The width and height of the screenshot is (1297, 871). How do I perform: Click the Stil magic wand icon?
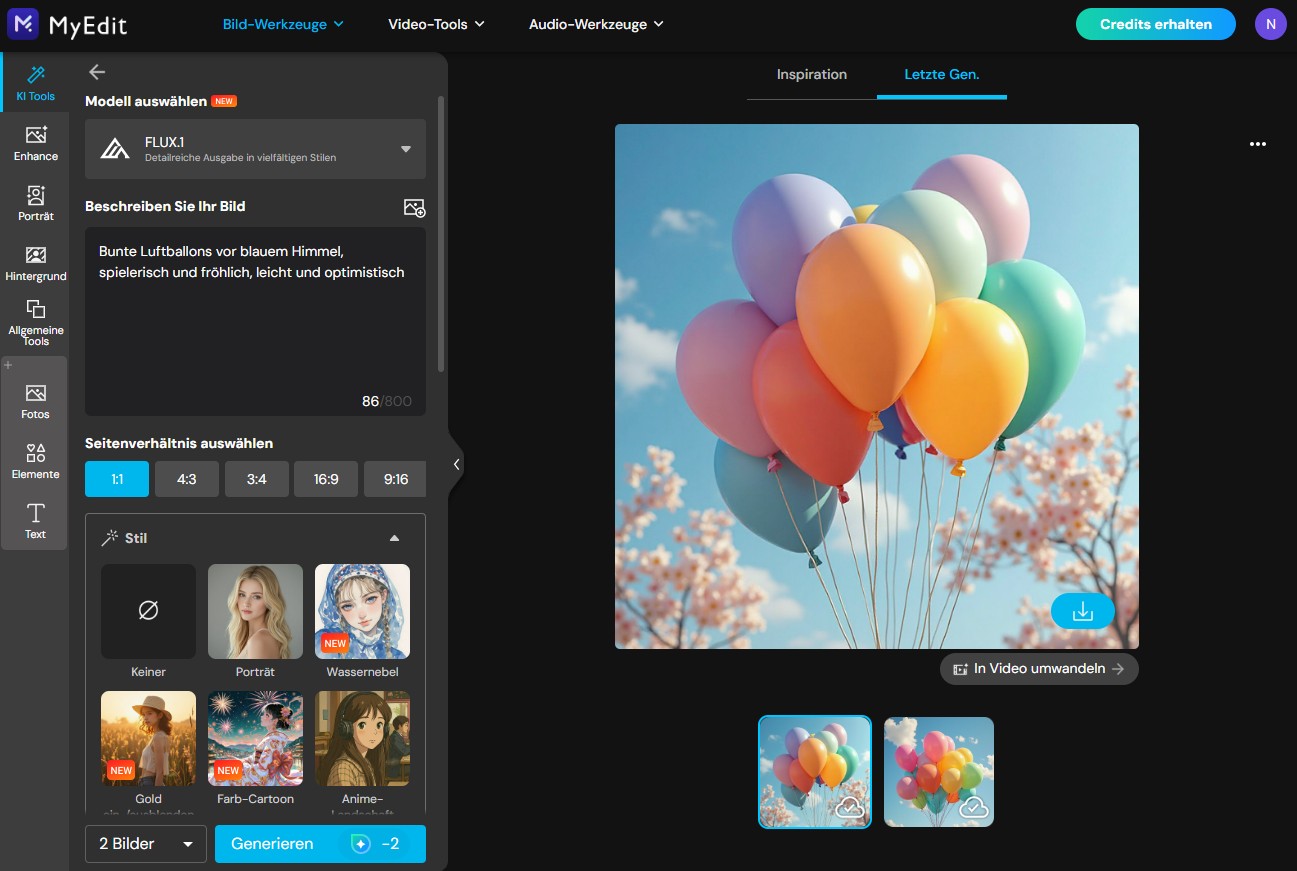pos(110,538)
